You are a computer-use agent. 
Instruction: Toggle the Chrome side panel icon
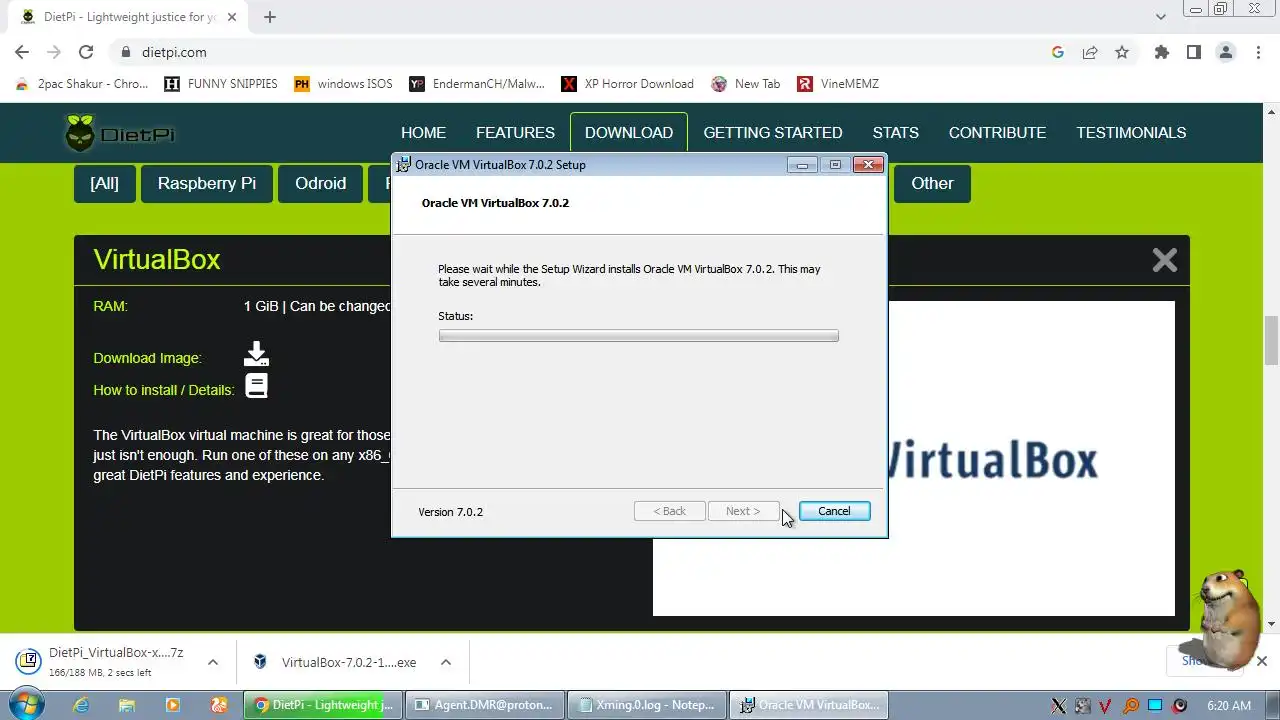tap(1193, 52)
